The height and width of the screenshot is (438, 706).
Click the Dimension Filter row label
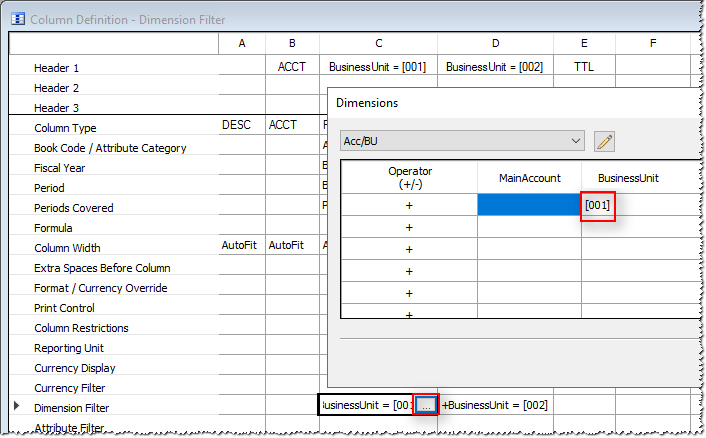coord(75,408)
